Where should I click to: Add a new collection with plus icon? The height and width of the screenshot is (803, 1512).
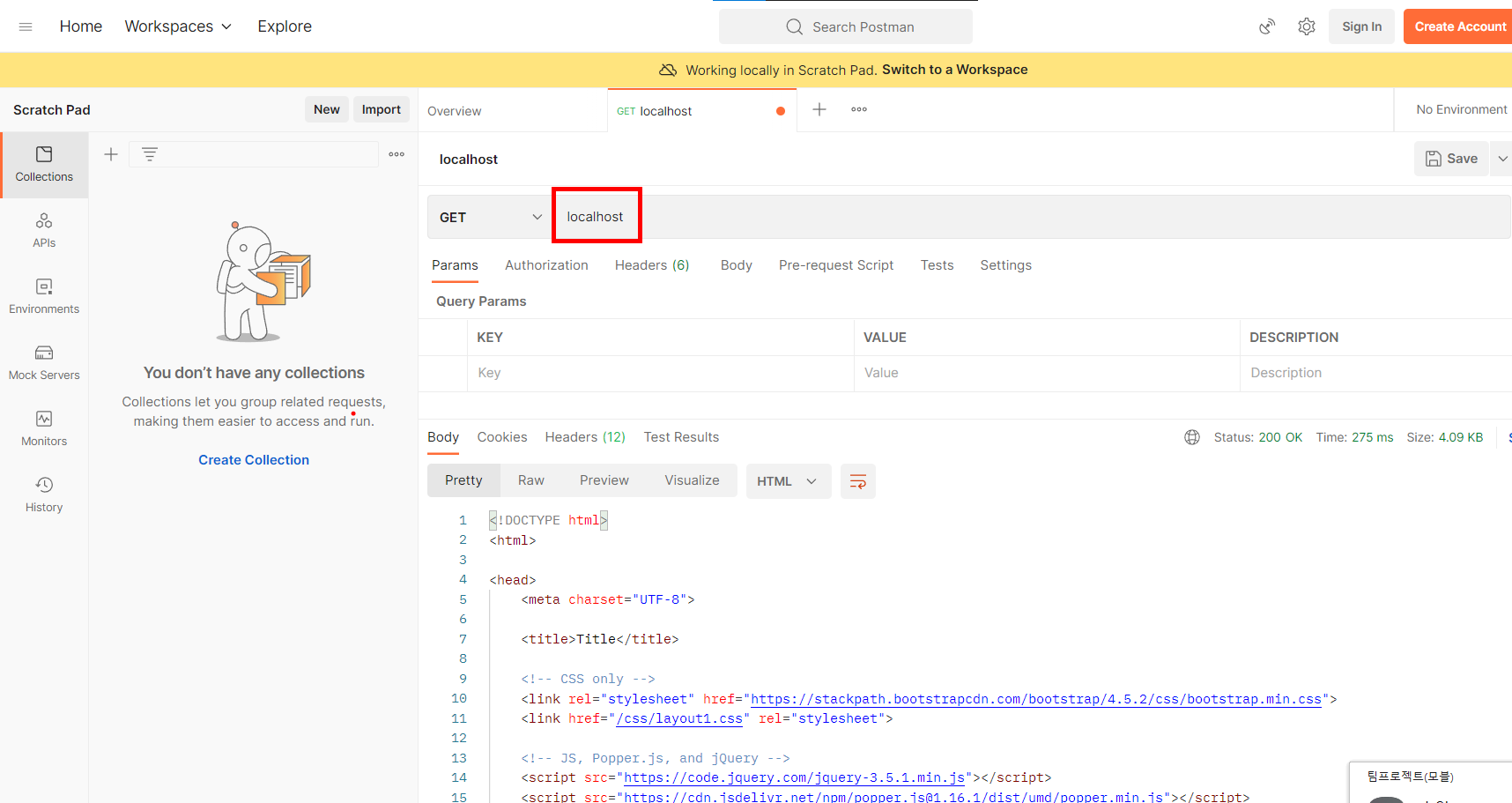click(111, 154)
